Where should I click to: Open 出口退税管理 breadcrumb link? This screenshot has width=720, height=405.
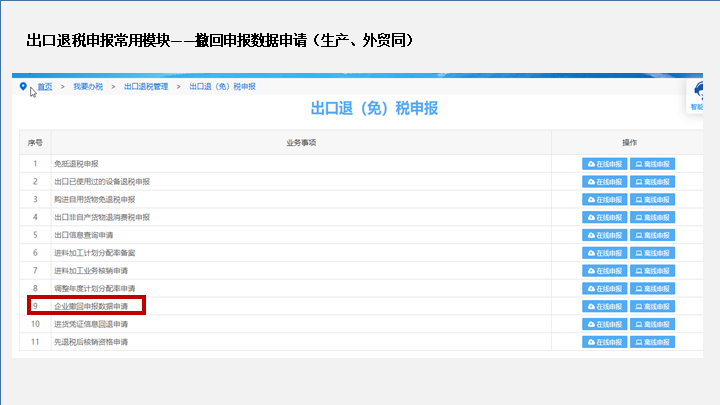146,87
